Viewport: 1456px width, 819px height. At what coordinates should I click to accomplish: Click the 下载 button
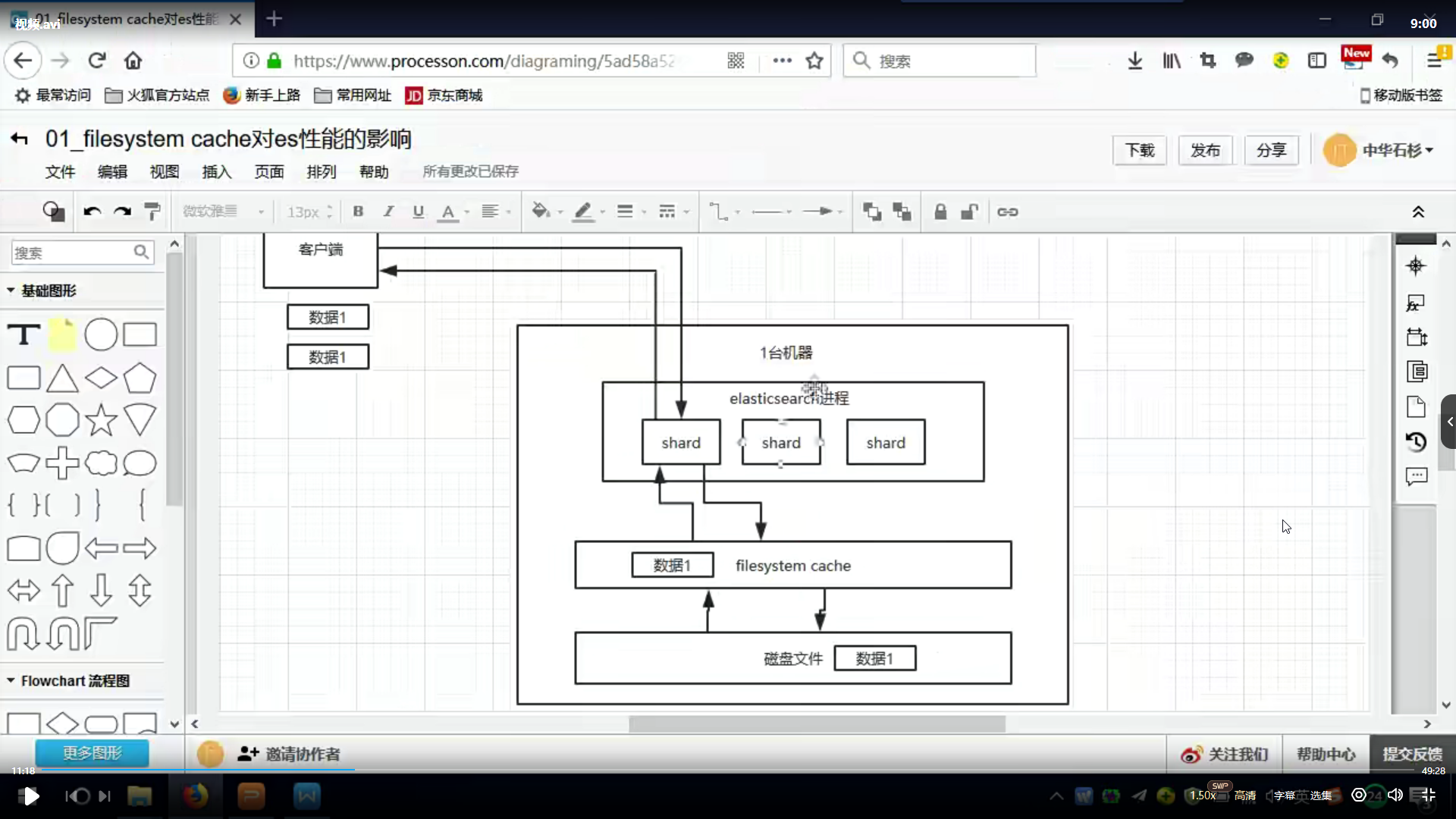(1140, 150)
